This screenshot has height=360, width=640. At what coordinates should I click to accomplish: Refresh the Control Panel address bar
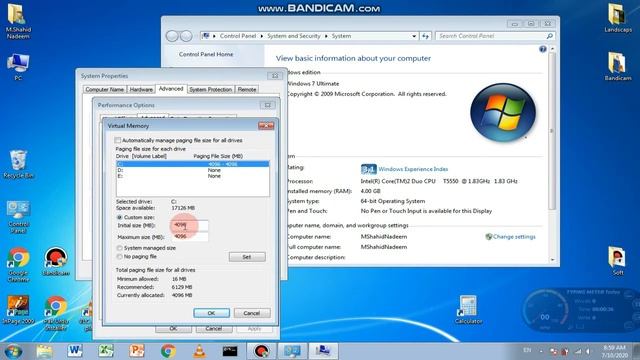425,36
